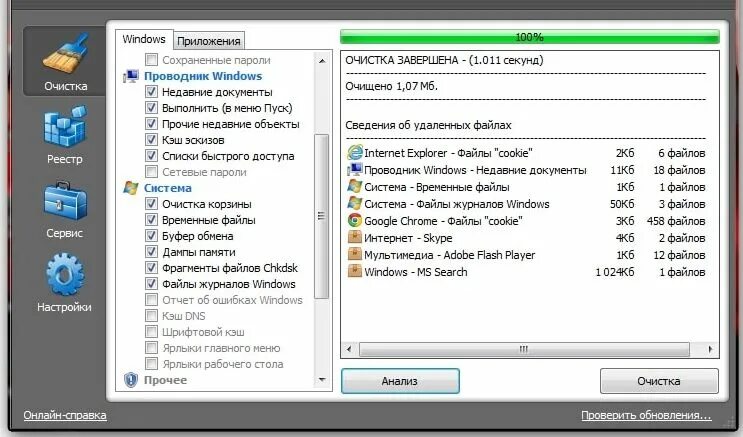Click the Прочее shield icon
The width and height of the screenshot is (743, 437).
point(131,380)
